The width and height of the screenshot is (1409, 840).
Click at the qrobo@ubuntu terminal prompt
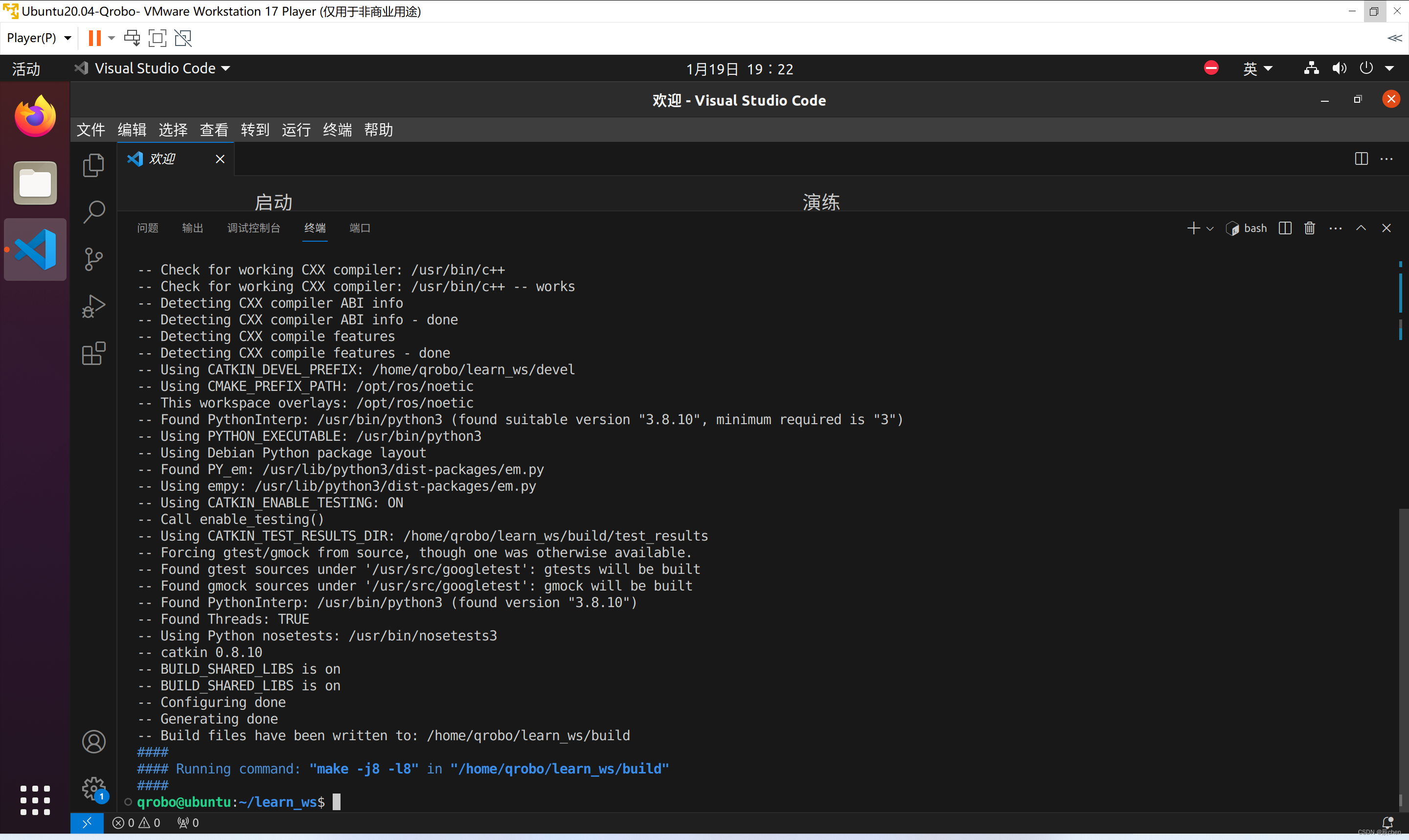click(231, 802)
